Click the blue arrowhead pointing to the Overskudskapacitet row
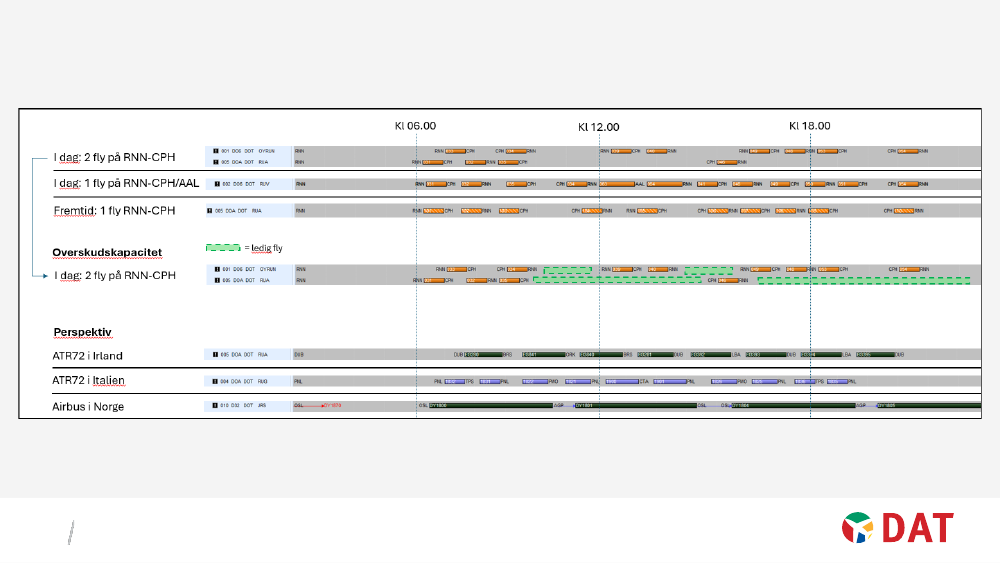Image resolution: width=1000 pixels, height=563 pixels. pos(44,275)
